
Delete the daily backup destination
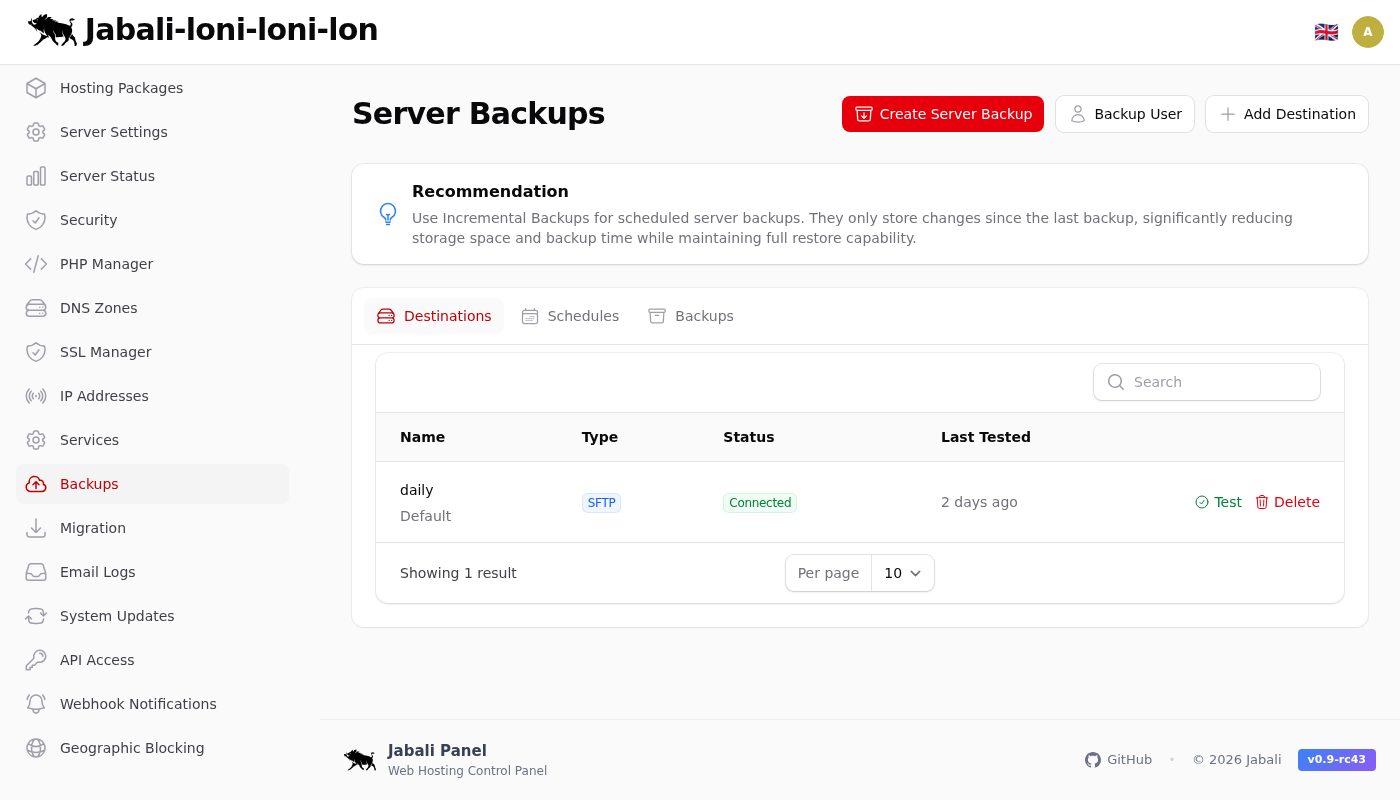1287,502
